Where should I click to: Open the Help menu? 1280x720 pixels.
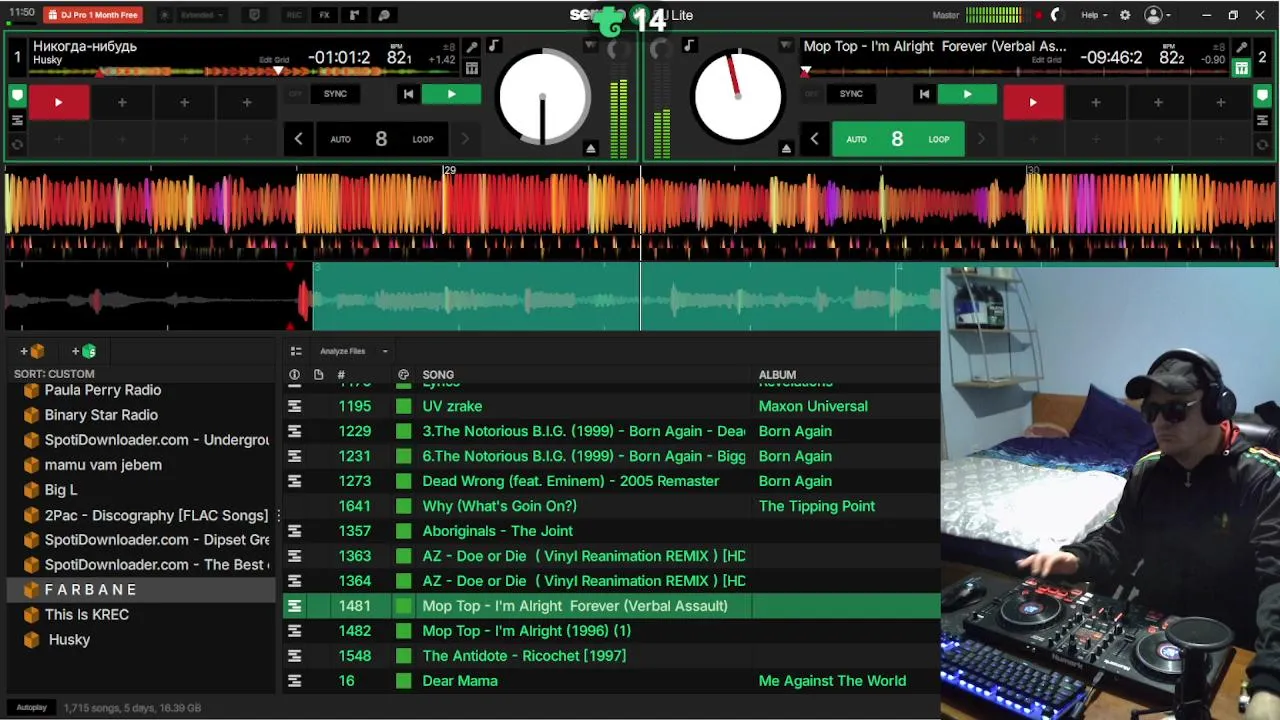[1094, 15]
